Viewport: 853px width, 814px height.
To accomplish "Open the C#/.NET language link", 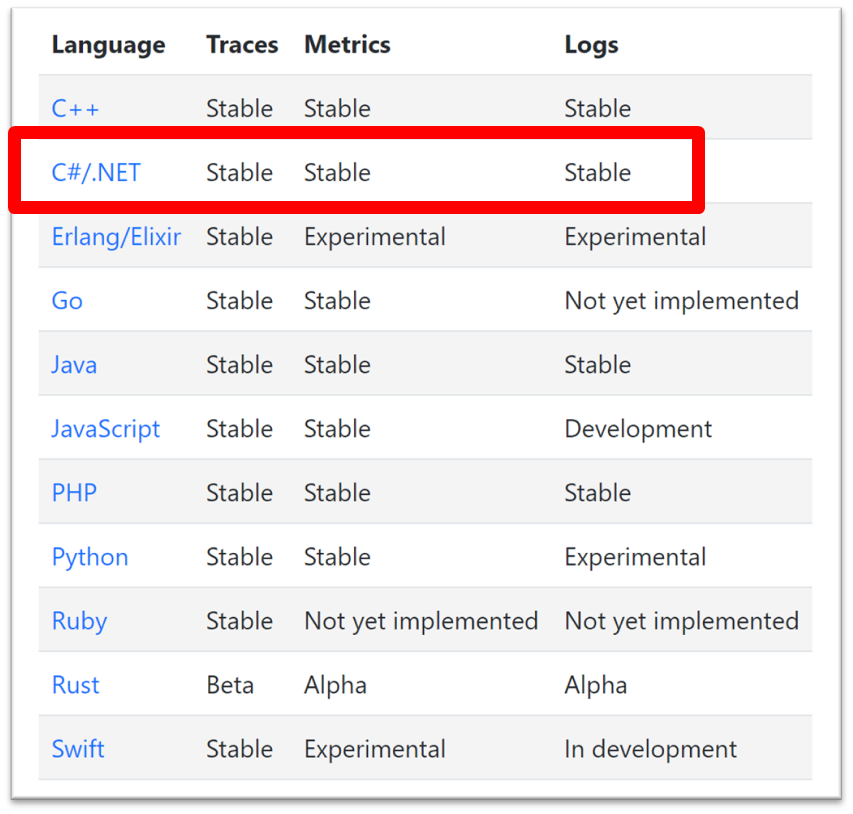I will tap(96, 172).
